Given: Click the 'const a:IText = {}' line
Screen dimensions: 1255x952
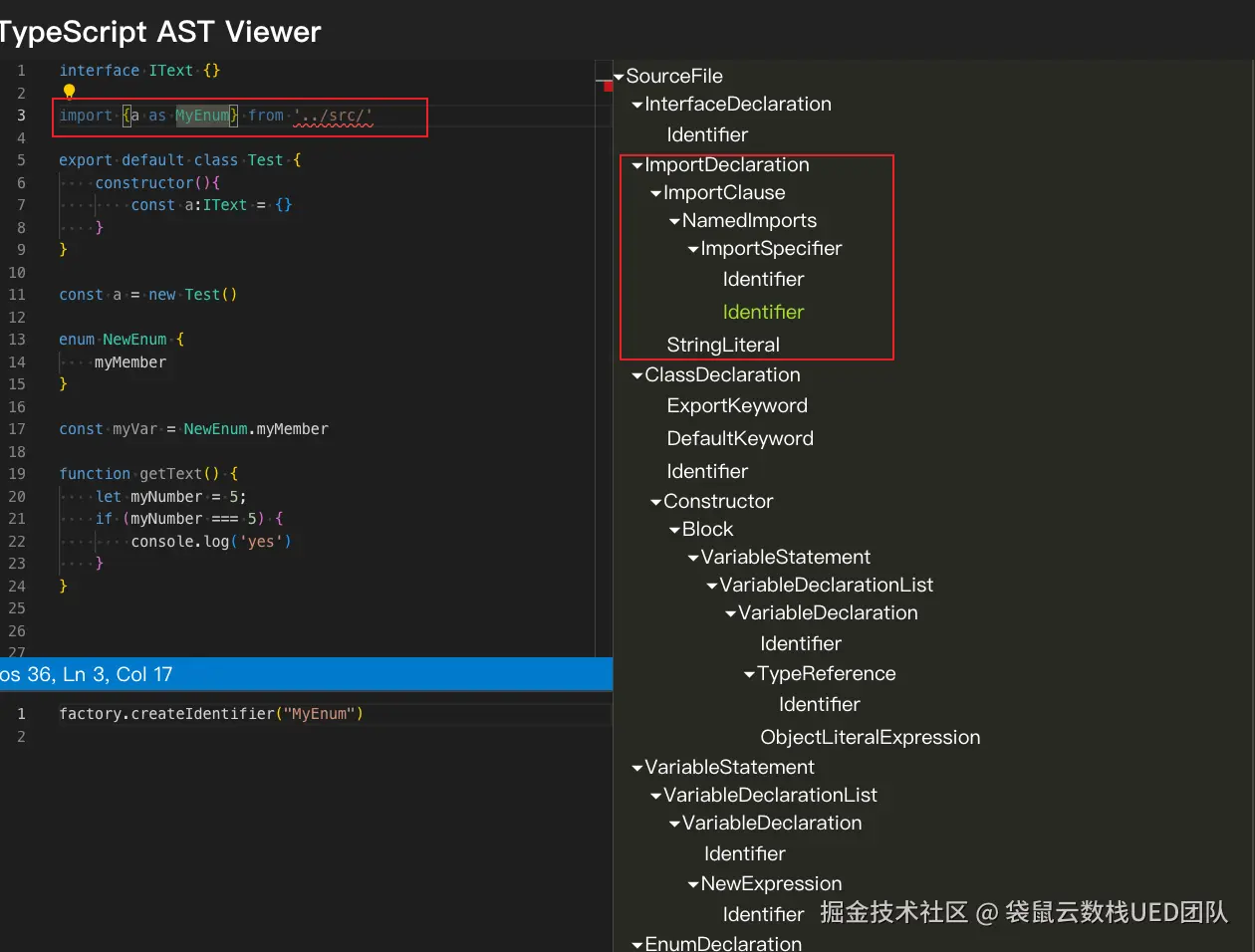Looking at the screenshot, I should coord(211,205).
